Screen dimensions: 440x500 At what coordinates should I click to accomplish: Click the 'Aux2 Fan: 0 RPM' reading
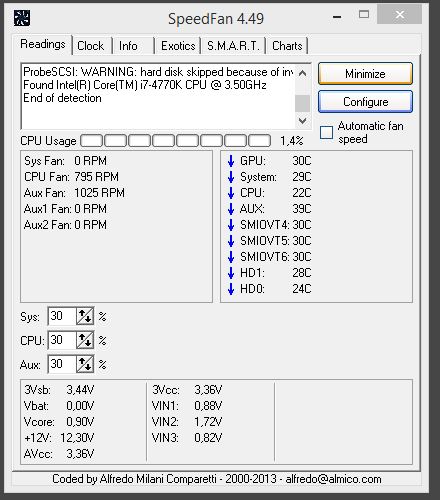pyautogui.click(x=65, y=225)
